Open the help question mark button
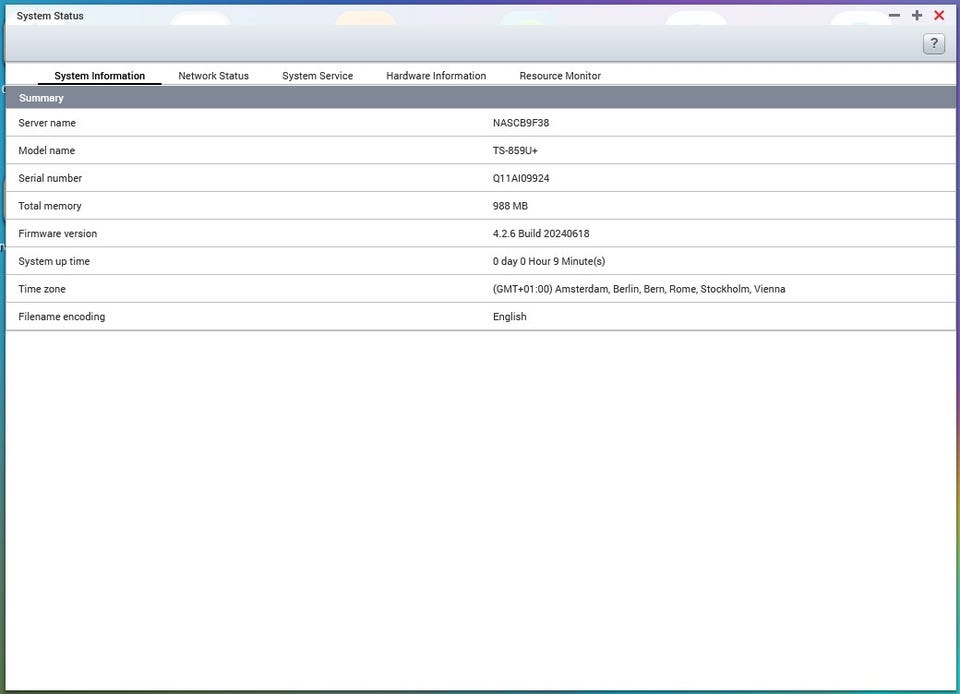The width and height of the screenshot is (960, 694). tap(934, 43)
